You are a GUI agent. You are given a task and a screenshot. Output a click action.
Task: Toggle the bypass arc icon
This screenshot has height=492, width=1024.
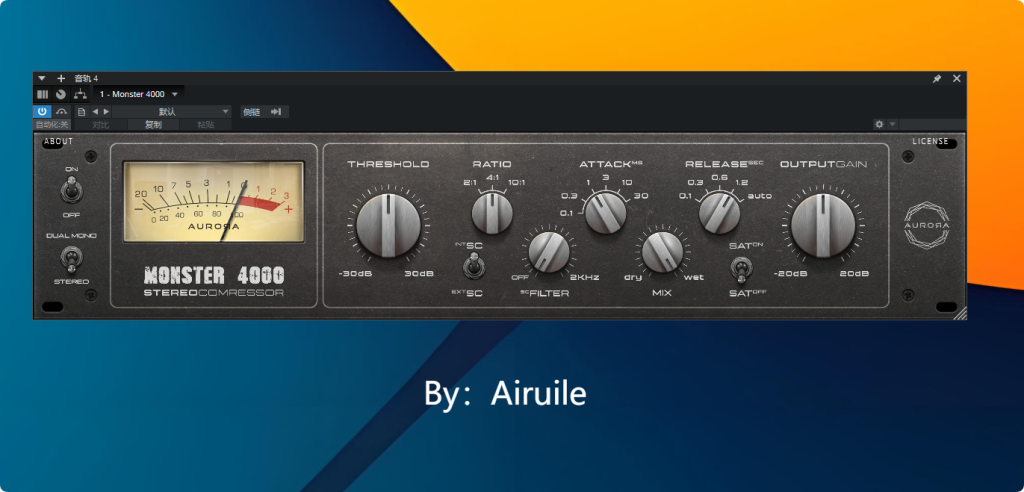pyautogui.click(x=61, y=112)
